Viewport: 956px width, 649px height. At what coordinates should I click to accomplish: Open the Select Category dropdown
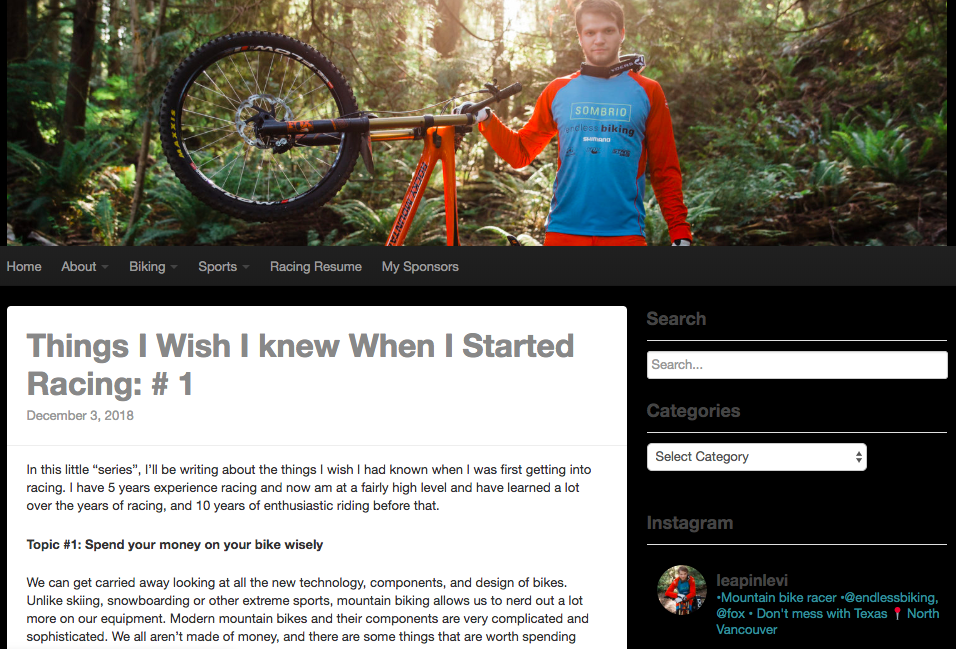(757, 457)
